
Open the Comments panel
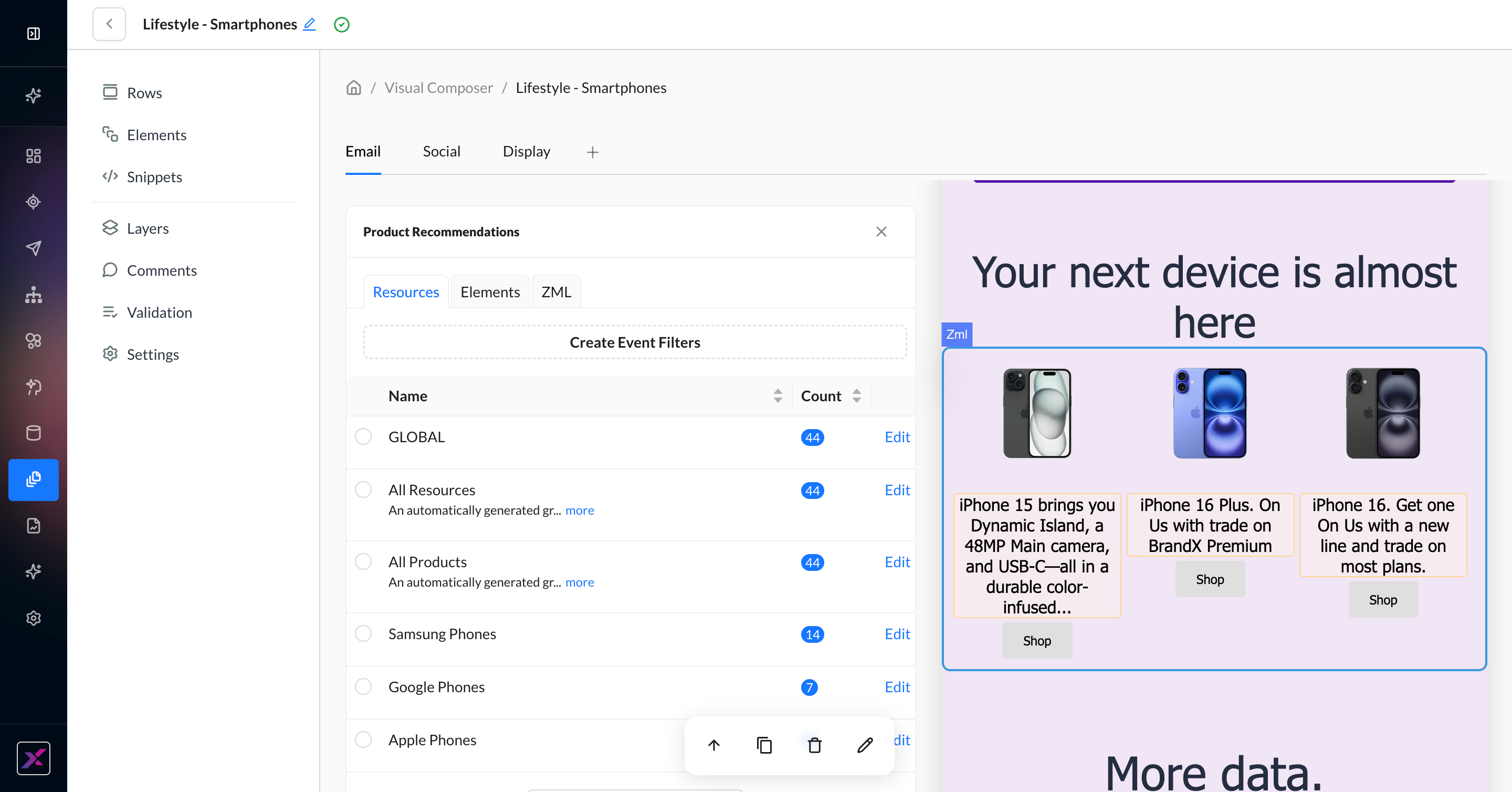point(150,270)
